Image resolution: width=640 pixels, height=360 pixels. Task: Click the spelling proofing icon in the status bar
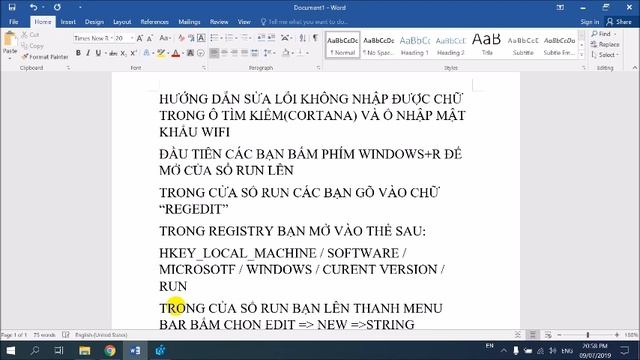pos(65,335)
